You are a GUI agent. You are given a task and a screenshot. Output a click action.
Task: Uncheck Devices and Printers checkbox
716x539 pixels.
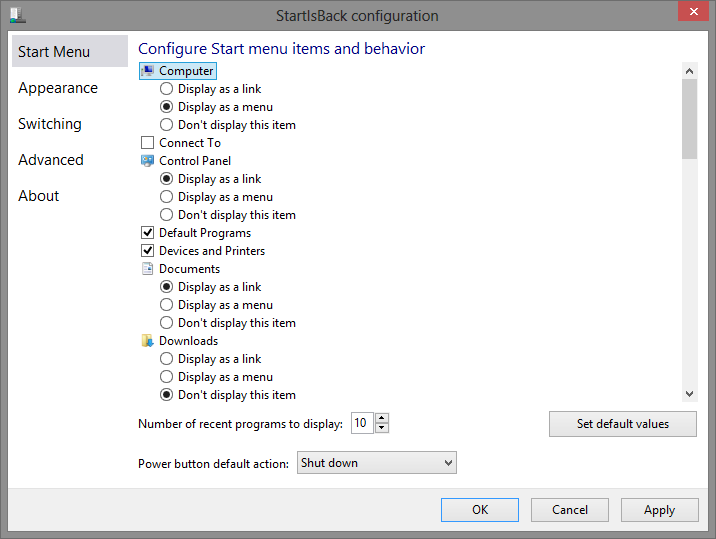[x=147, y=251]
